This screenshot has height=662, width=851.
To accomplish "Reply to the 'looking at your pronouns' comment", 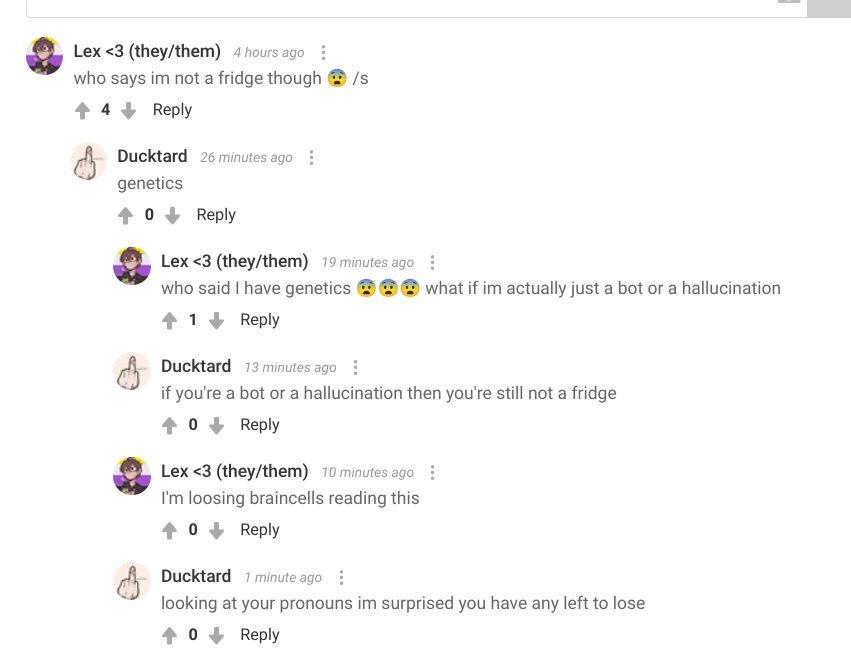I will click(260, 635).
